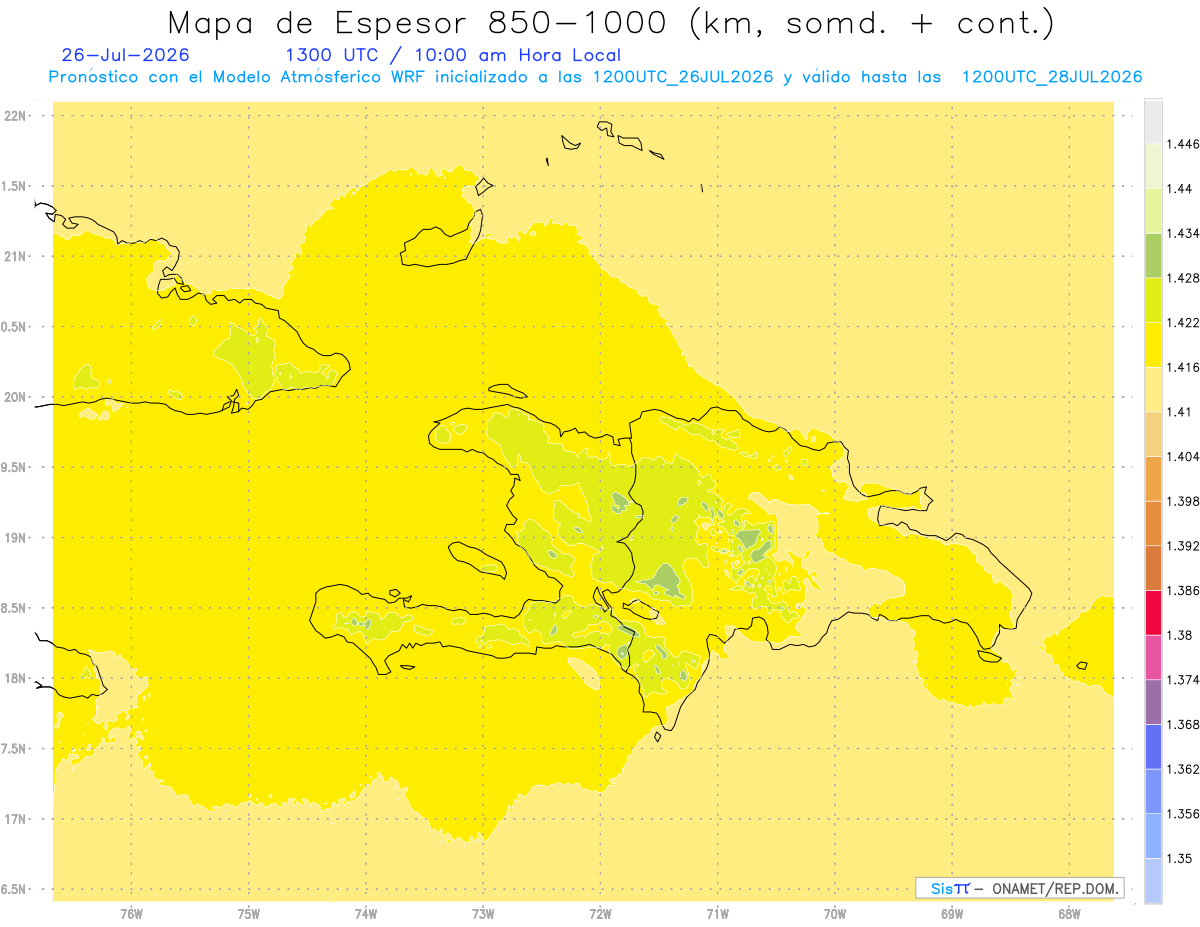This screenshot has width=1200, height=927.
Task: Click the 71W longitude axis label
Action: click(x=717, y=914)
